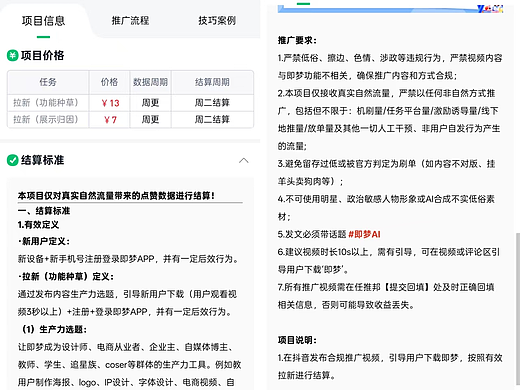This screenshot has width=520, height=390.
Task: Click the 一、结算标准 subheading
Action: point(44,211)
